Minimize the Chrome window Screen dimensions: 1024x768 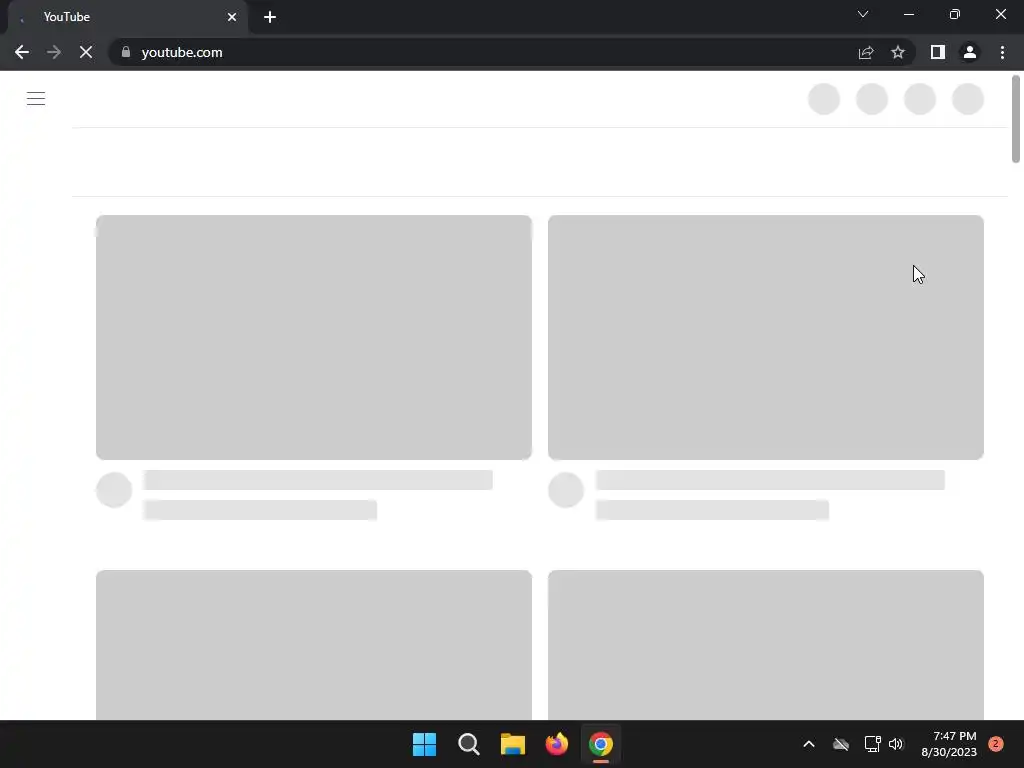909,14
